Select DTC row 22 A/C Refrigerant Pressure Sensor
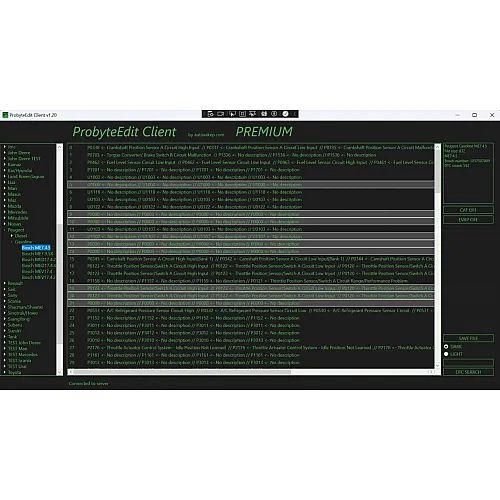 pos(251,310)
